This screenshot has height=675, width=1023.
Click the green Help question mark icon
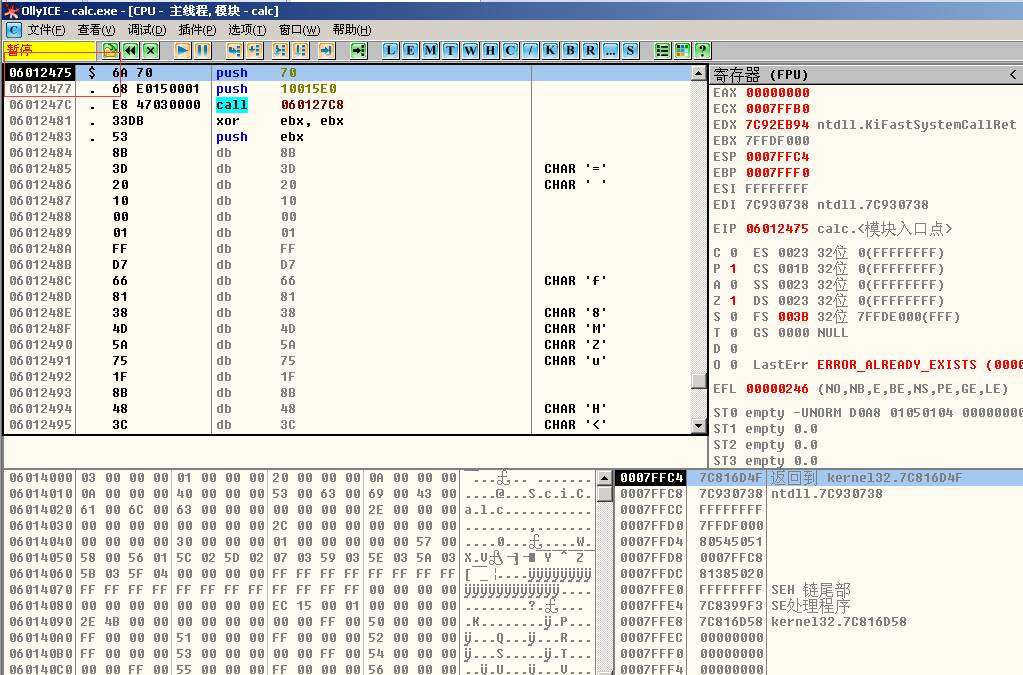point(703,50)
